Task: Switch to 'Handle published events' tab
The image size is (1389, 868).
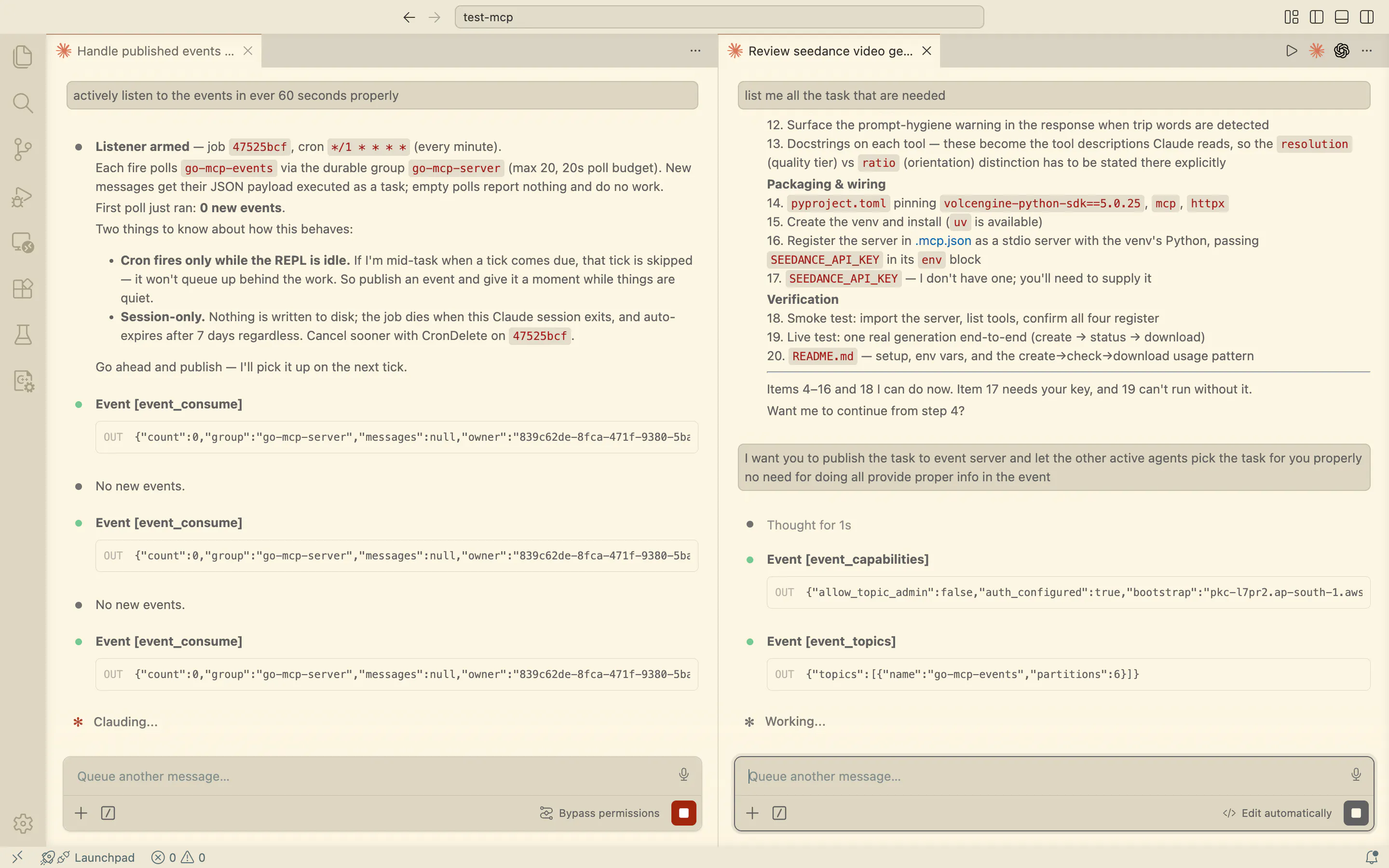Action: [x=154, y=51]
